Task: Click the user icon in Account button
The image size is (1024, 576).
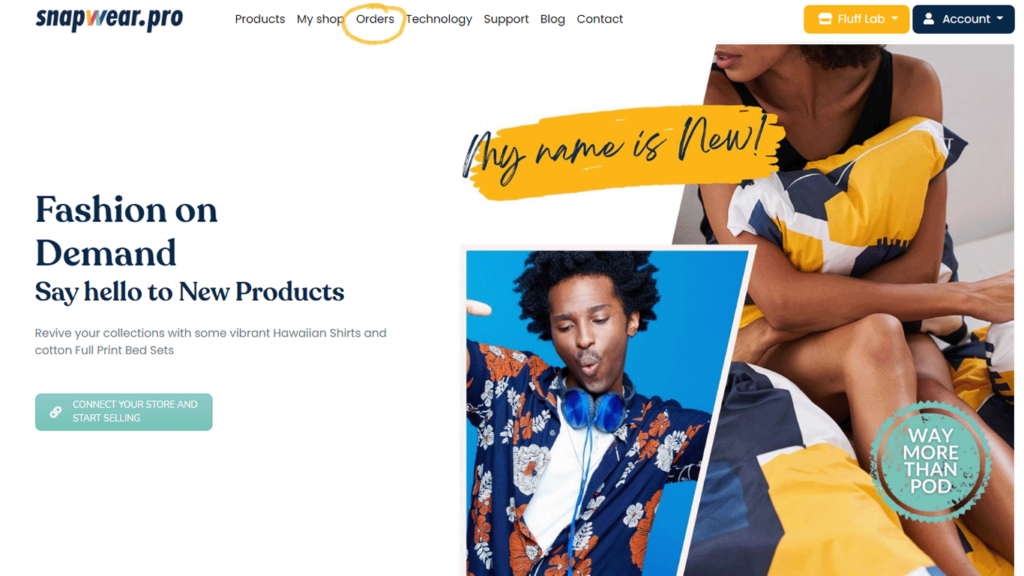Action: (x=928, y=19)
